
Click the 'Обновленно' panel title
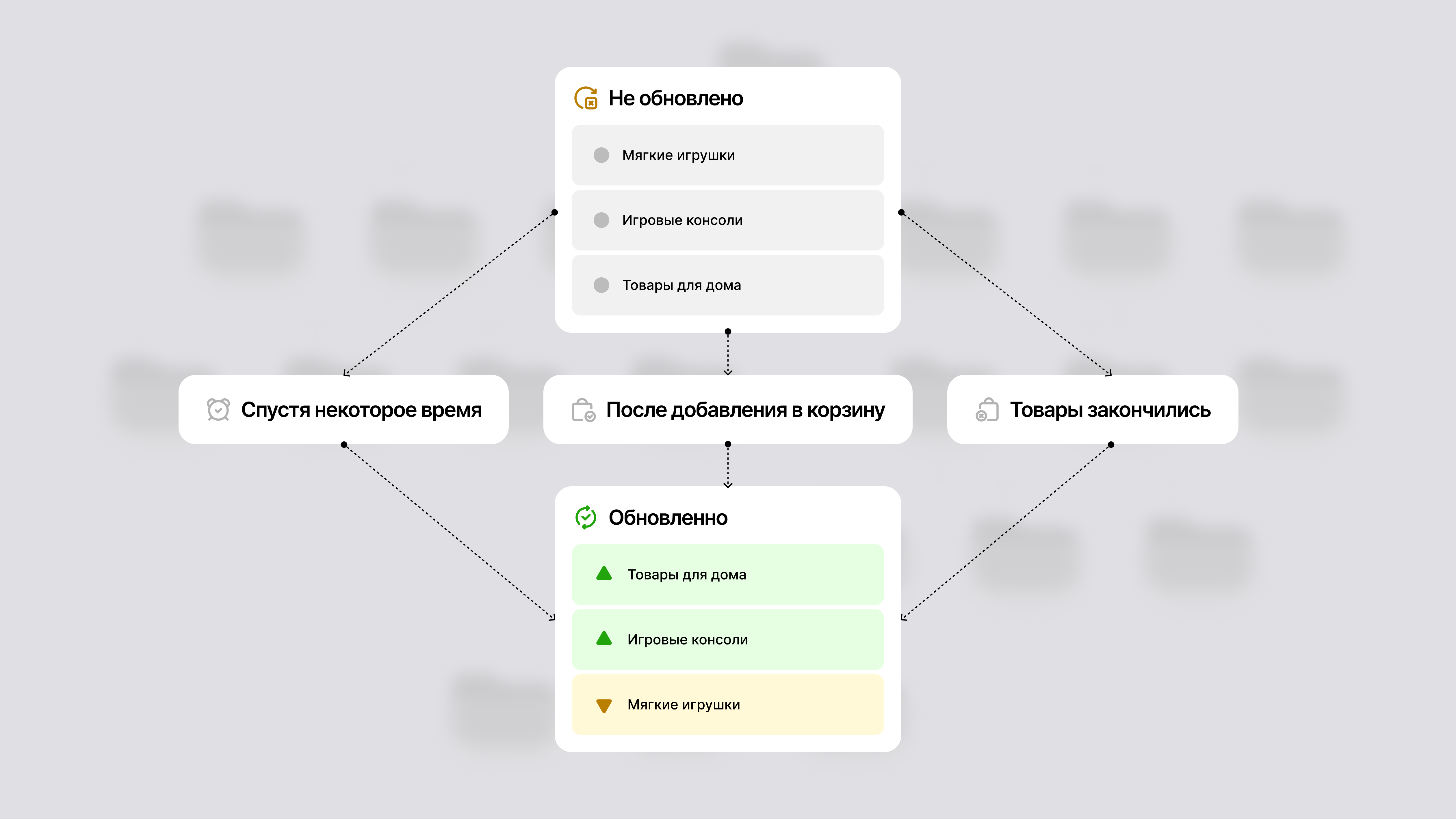668,518
